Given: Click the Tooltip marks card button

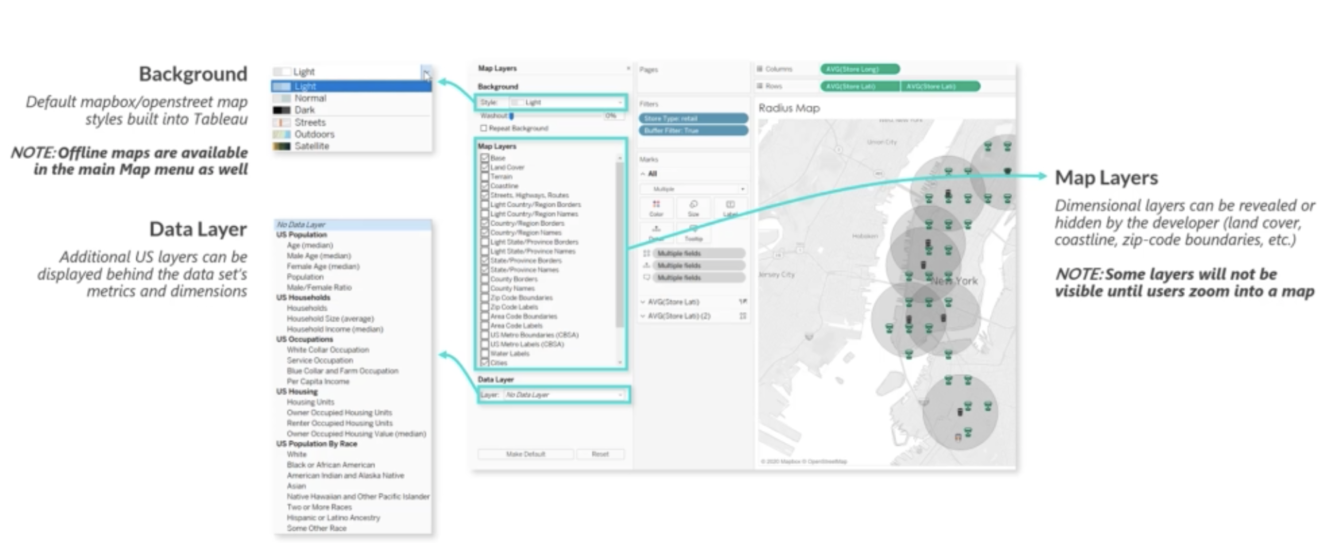Looking at the screenshot, I should tap(694, 234).
